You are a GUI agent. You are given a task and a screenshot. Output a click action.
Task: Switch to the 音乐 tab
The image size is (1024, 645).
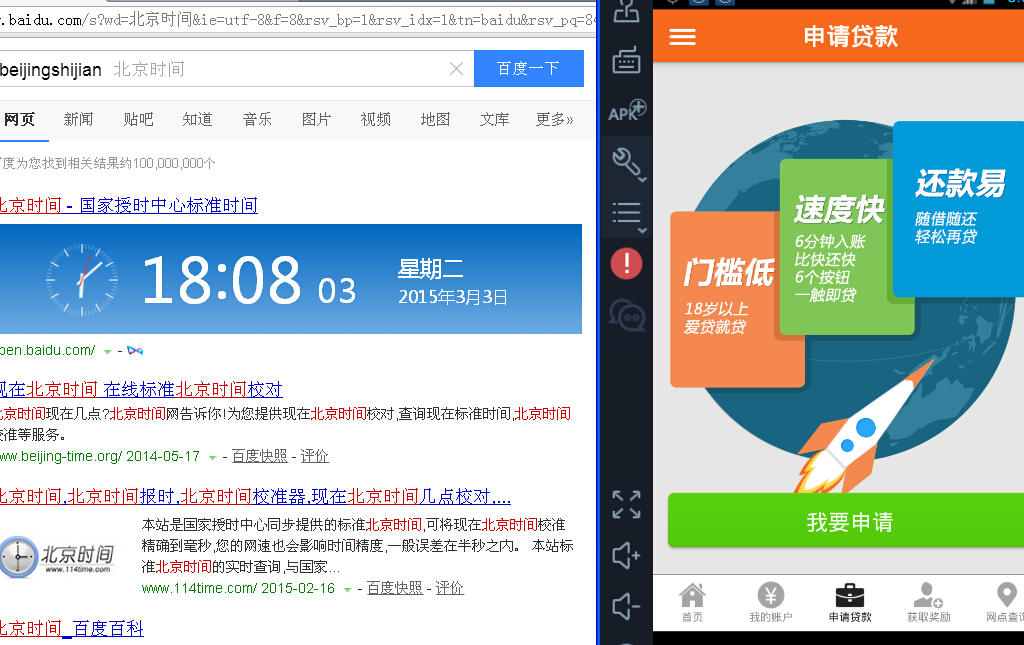click(x=257, y=119)
